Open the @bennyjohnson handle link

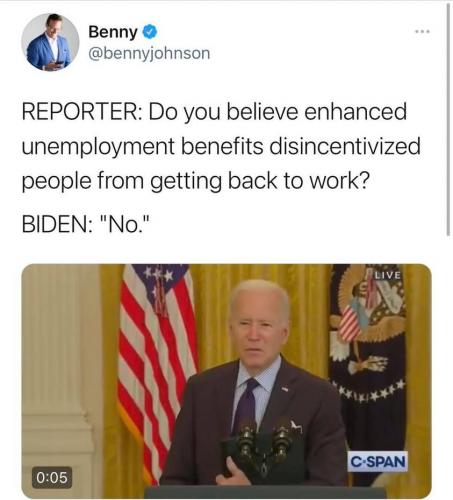(x=149, y=53)
